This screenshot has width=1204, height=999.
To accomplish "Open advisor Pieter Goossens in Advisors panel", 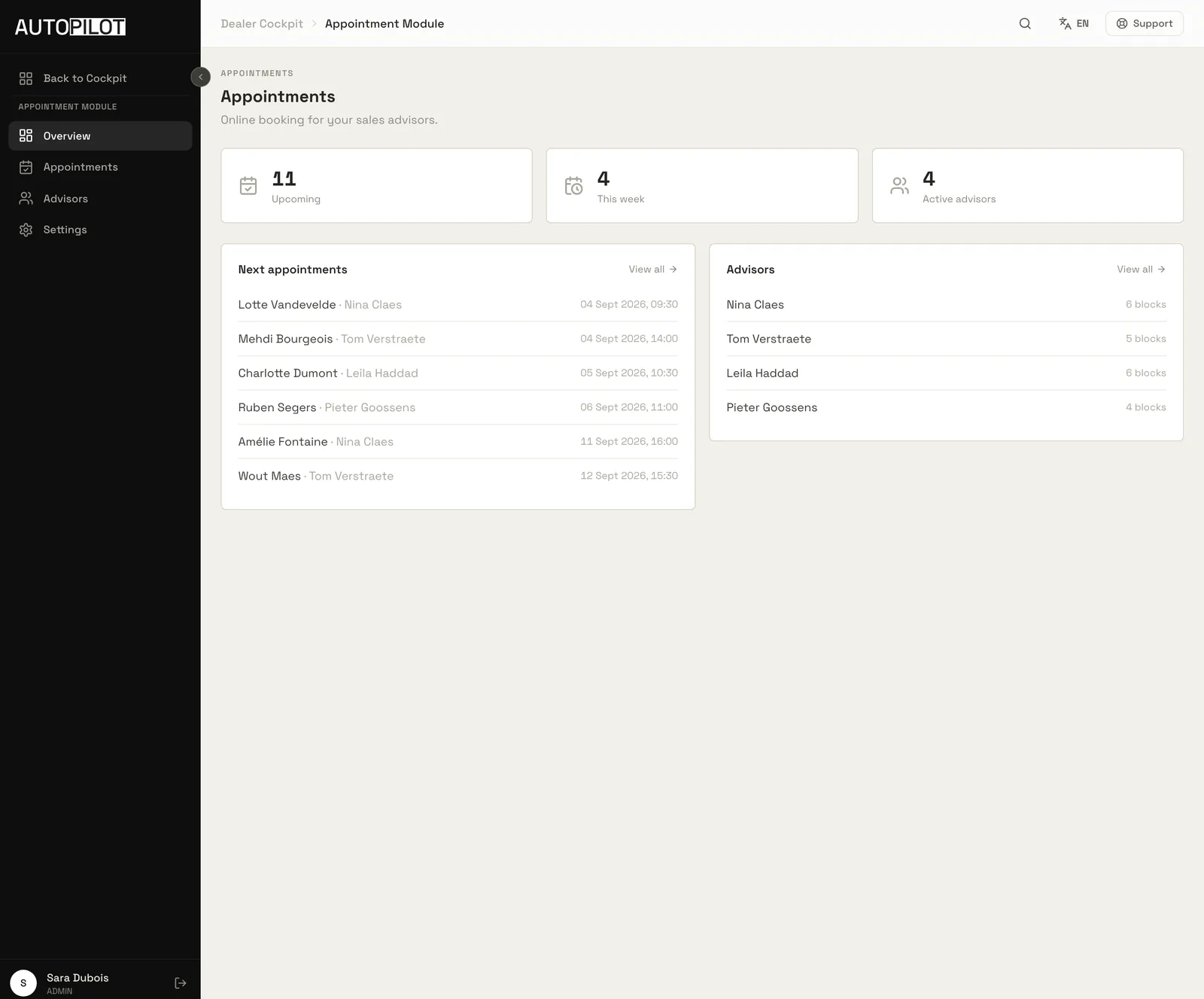I will (946, 407).
